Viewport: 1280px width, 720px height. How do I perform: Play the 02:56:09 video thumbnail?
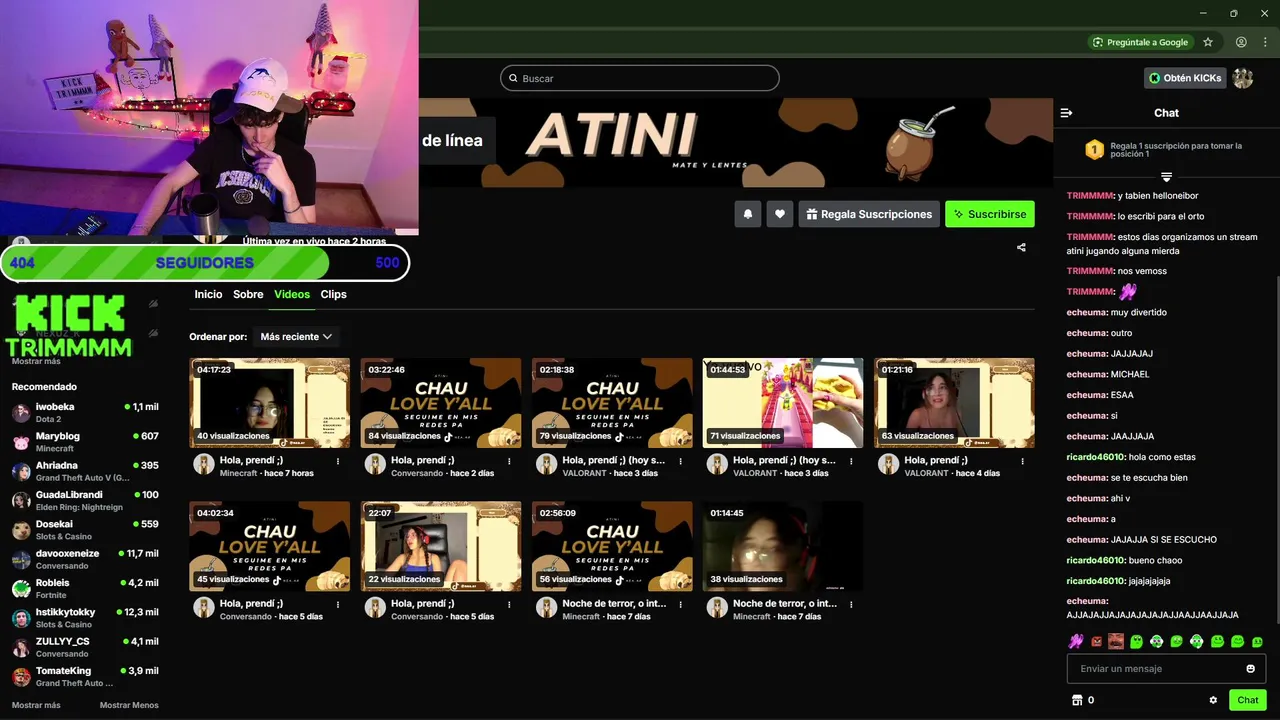point(612,546)
